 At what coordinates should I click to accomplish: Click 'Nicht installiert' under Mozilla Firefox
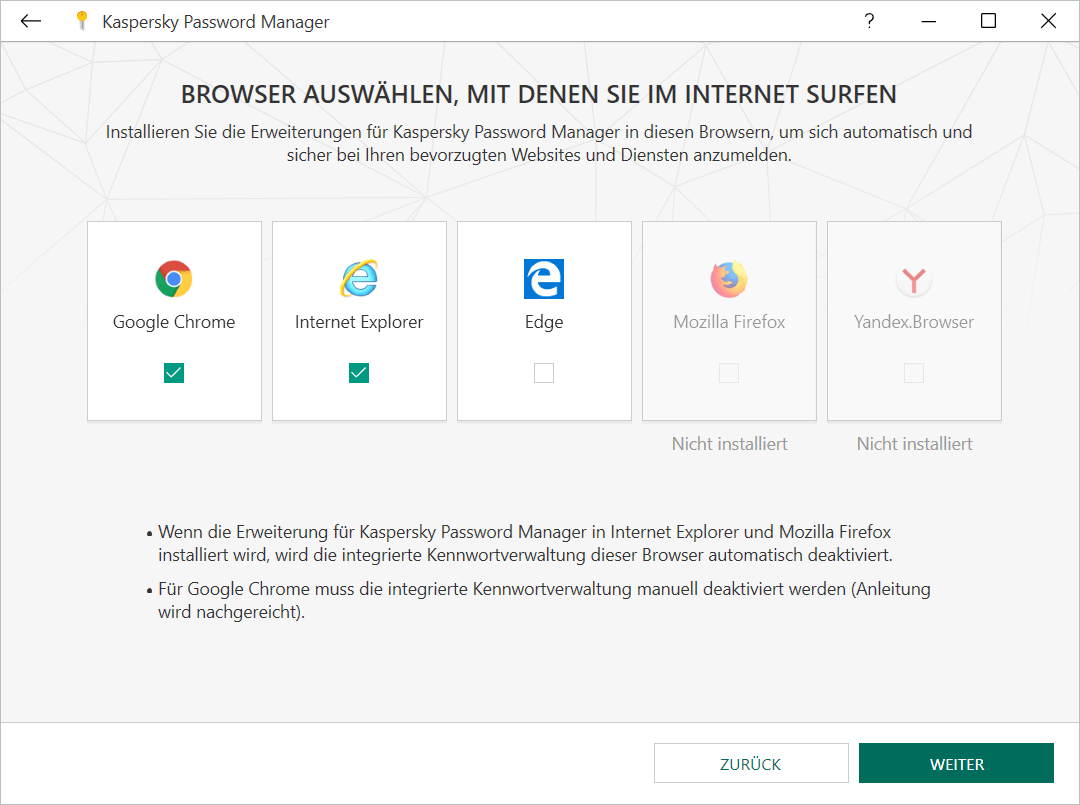[x=729, y=444]
